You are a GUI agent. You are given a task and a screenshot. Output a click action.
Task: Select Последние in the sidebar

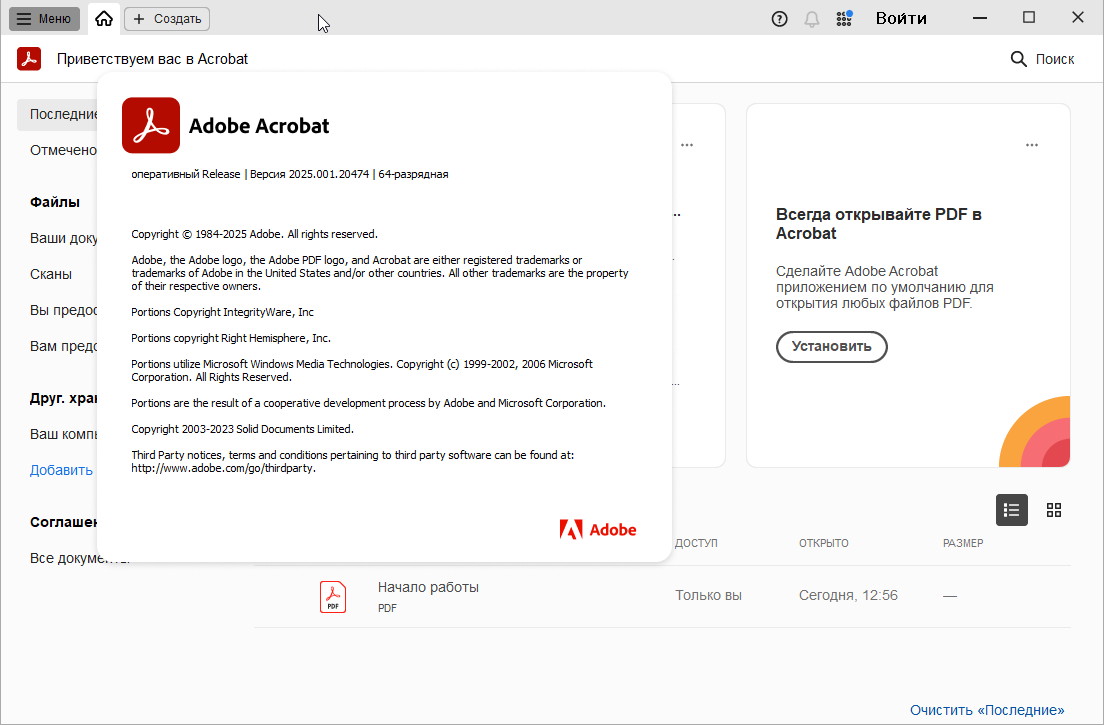[x=58, y=114]
